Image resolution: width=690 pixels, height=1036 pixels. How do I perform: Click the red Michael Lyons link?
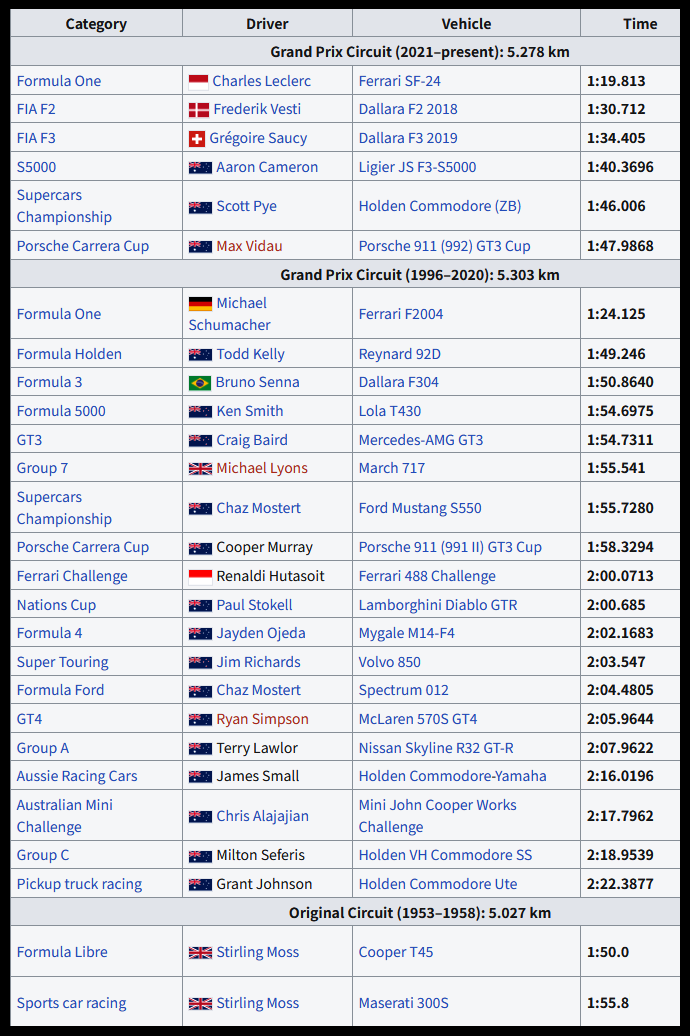tap(262, 468)
